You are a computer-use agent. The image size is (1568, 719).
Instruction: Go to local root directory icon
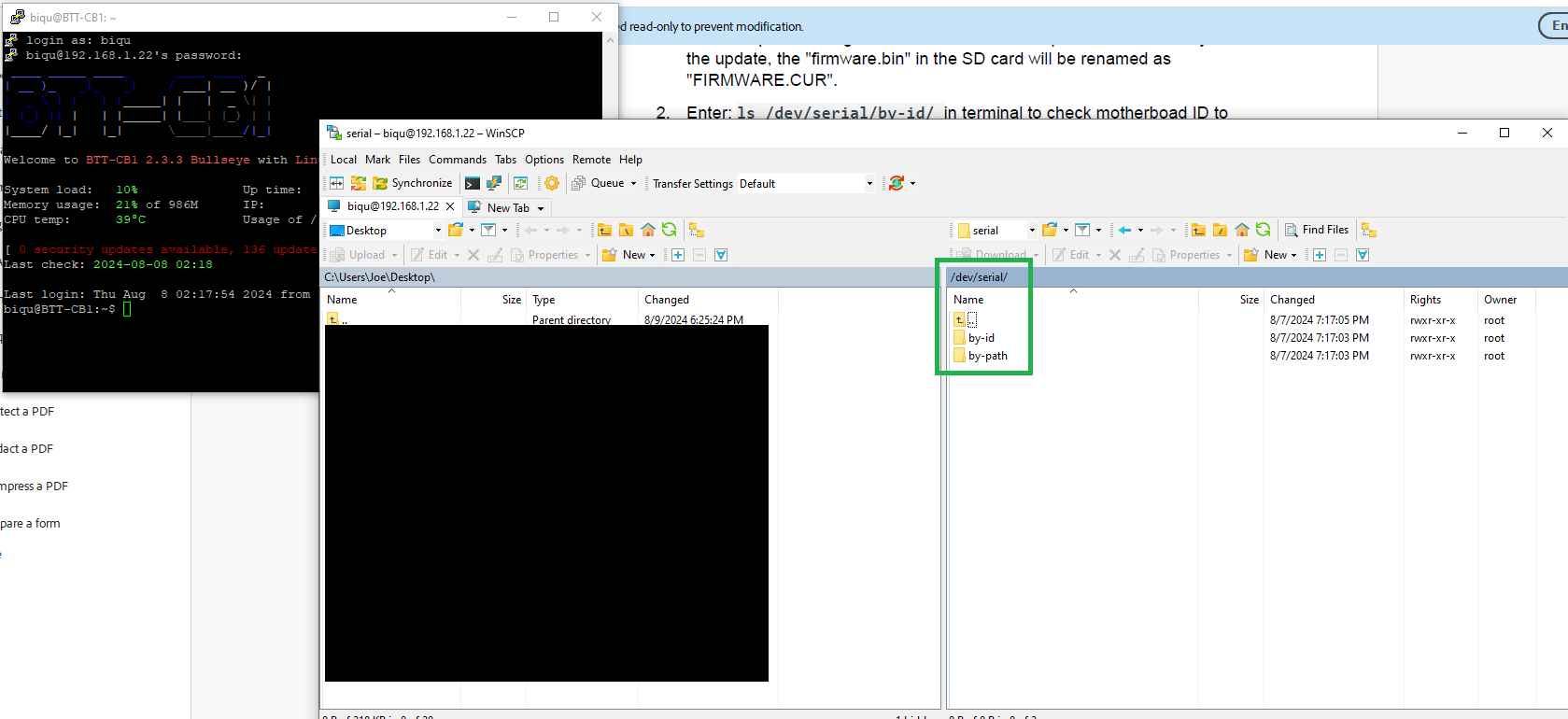click(627, 230)
